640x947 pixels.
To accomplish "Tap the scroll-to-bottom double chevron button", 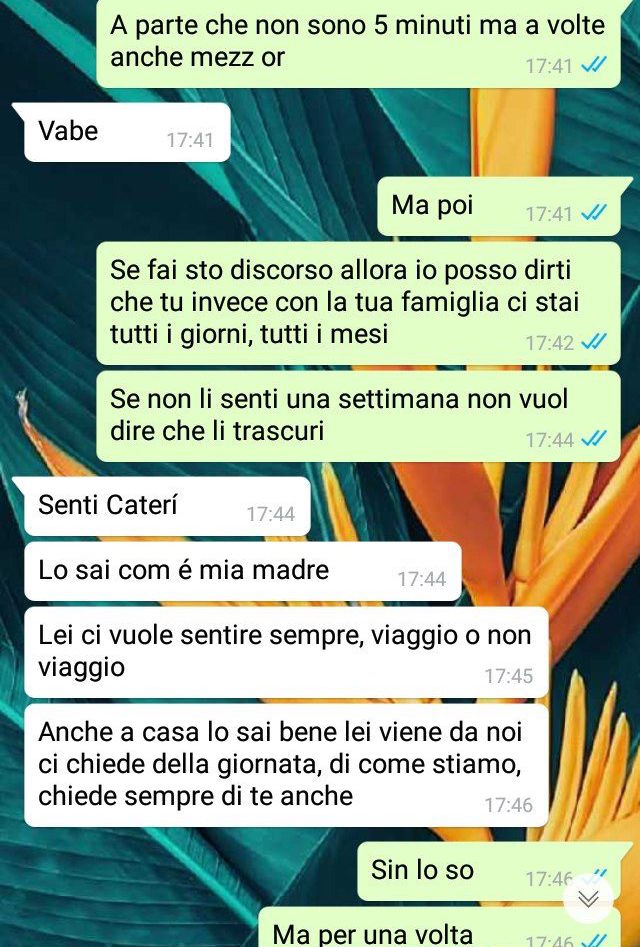I will click(x=588, y=898).
